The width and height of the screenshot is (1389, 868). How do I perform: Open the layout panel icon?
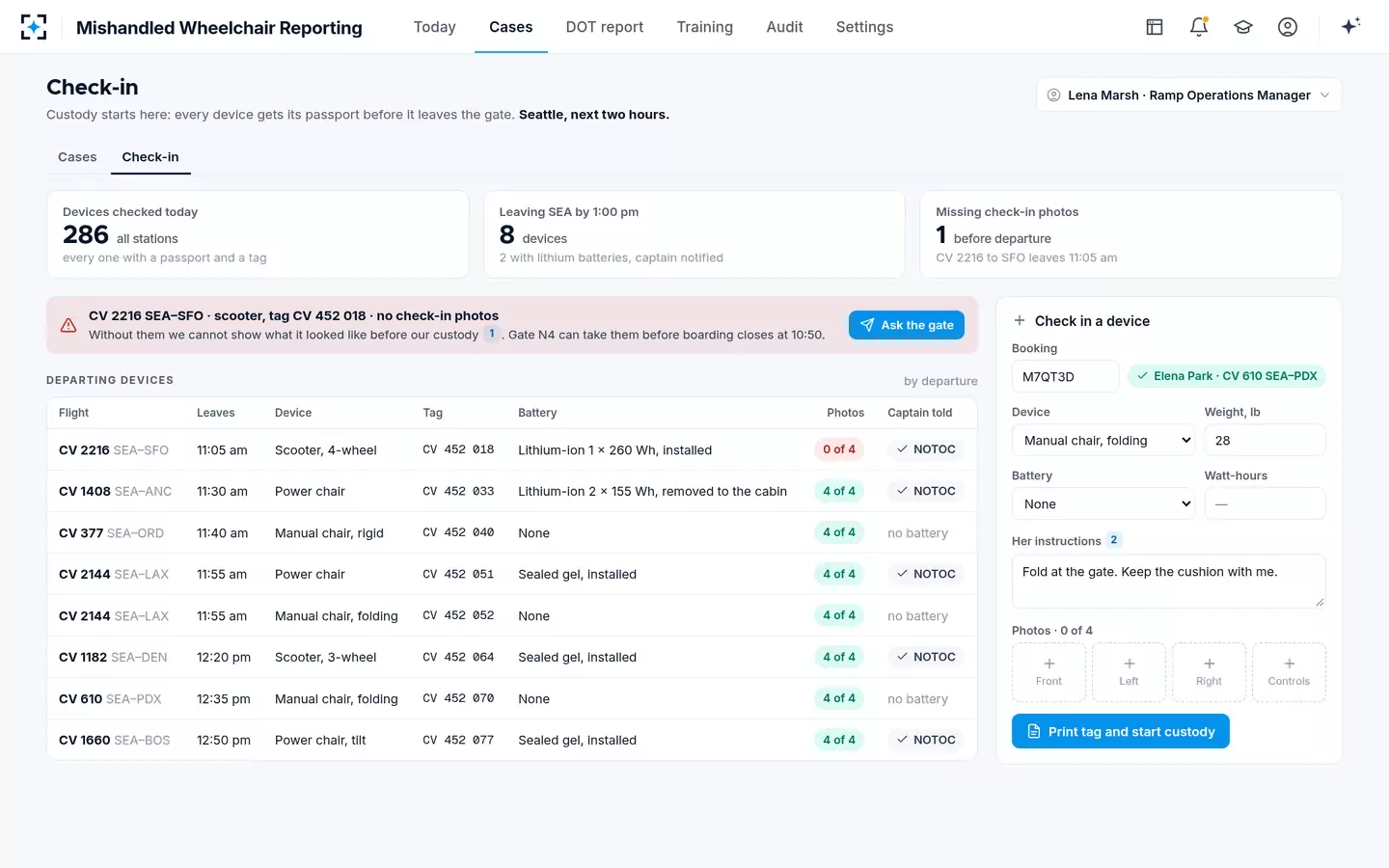pos(1155,27)
